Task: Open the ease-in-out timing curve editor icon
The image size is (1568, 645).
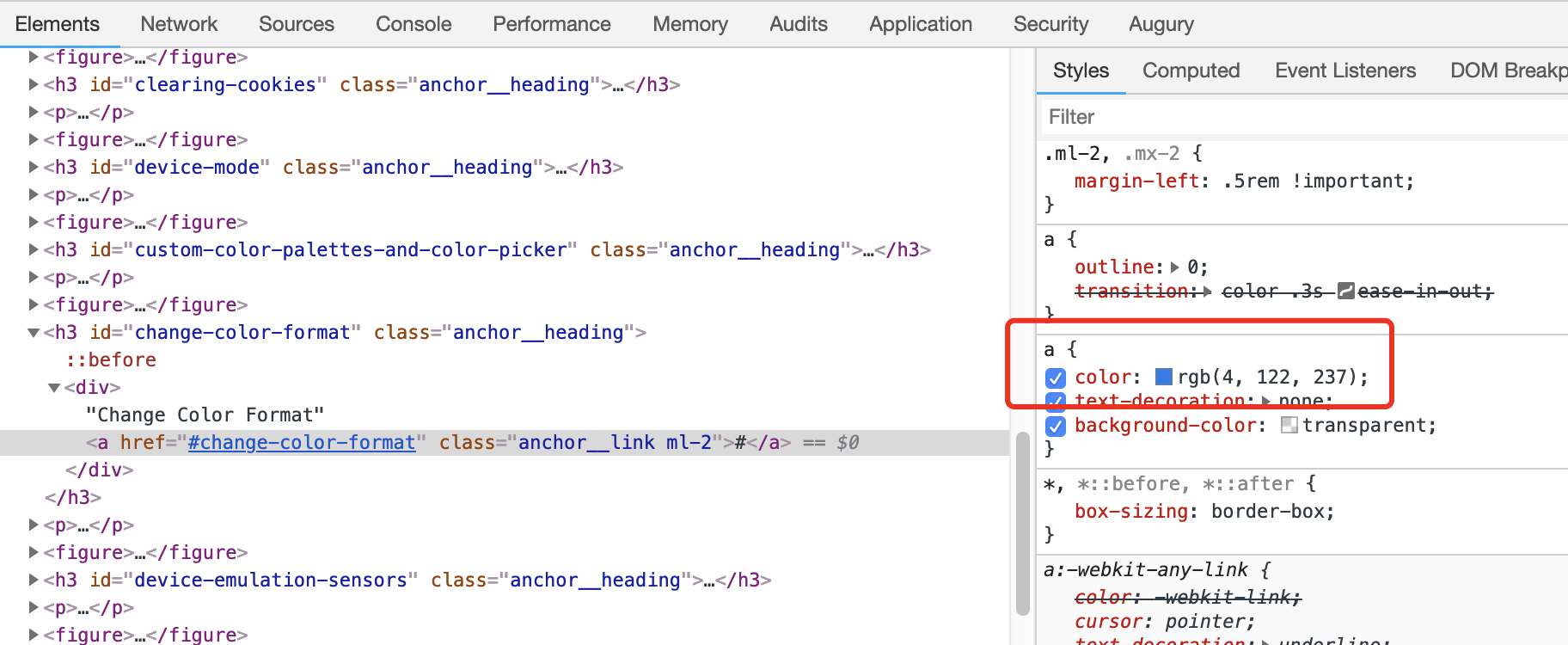Action: tap(1346, 292)
